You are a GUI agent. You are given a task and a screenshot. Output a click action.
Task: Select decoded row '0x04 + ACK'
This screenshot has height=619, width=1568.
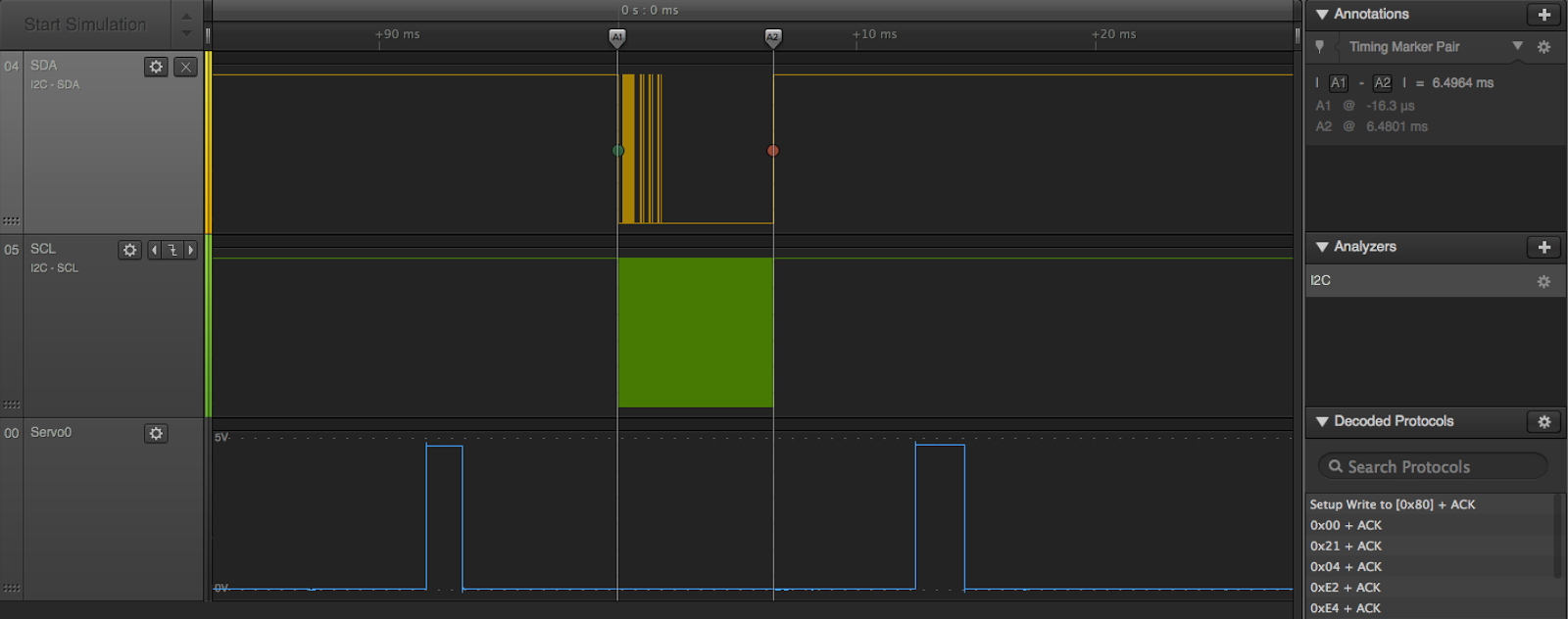click(x=1346, y=566)
